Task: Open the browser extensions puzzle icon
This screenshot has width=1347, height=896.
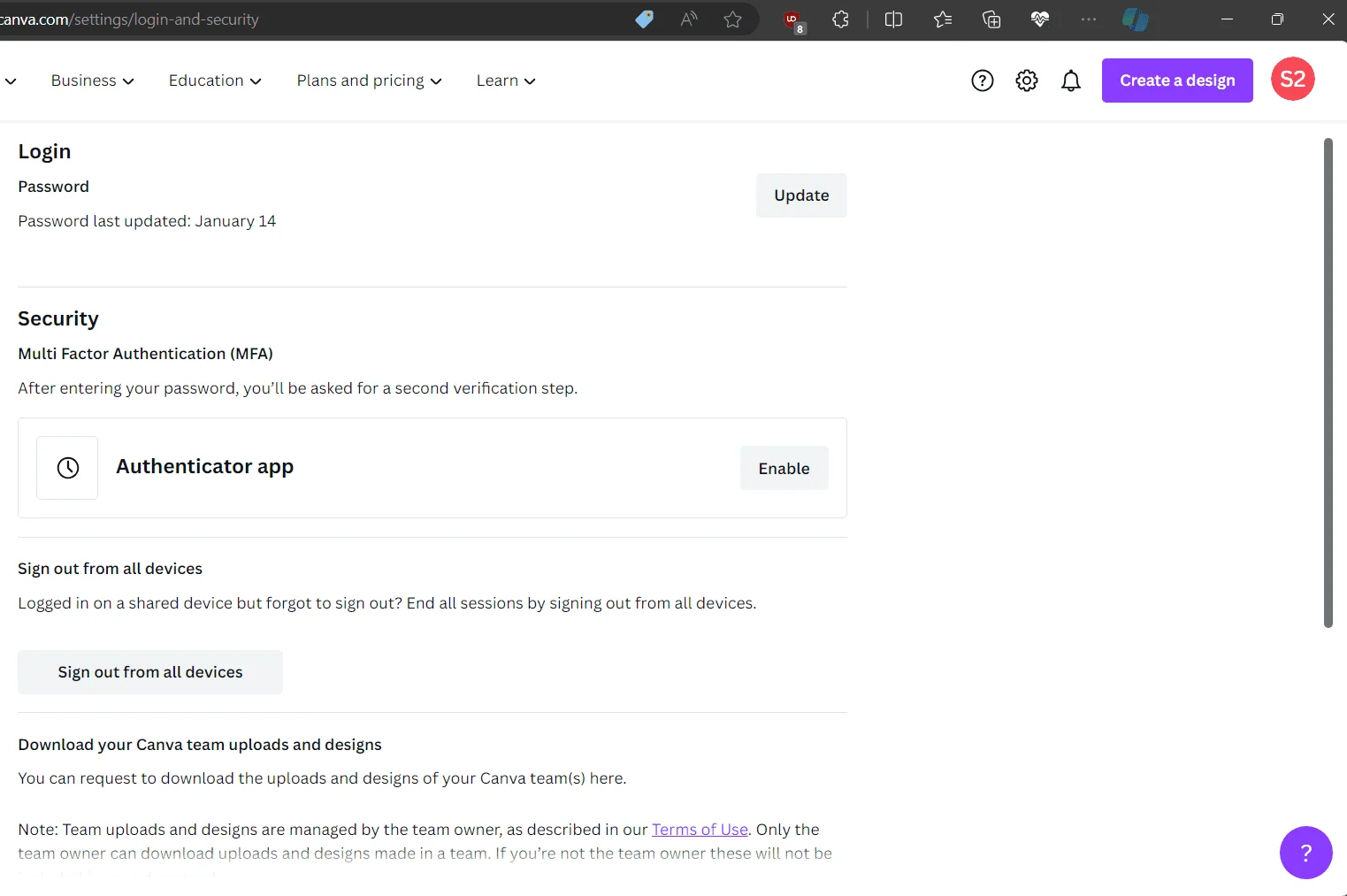Action: pos(840,19)
